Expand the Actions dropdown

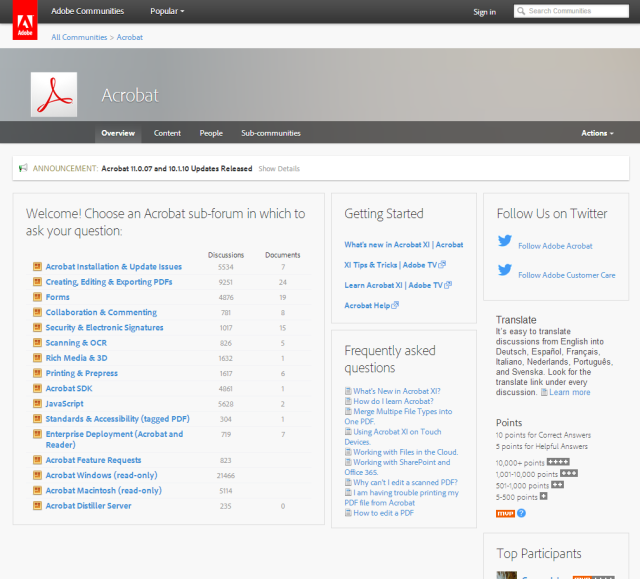point(597,133)
